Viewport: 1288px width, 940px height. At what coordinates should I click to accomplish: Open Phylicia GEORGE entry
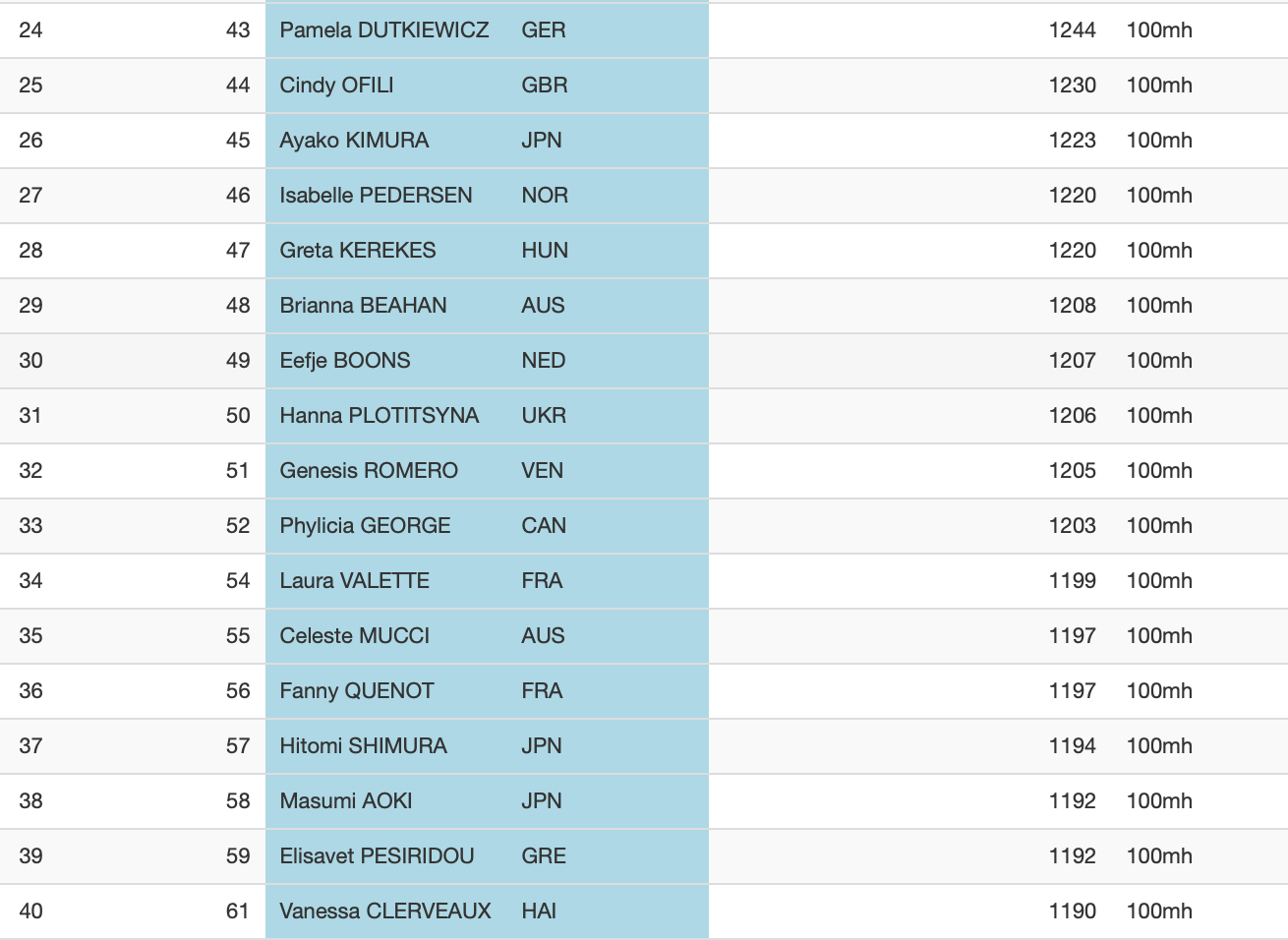pyautogui.click(x=365, y=526)
